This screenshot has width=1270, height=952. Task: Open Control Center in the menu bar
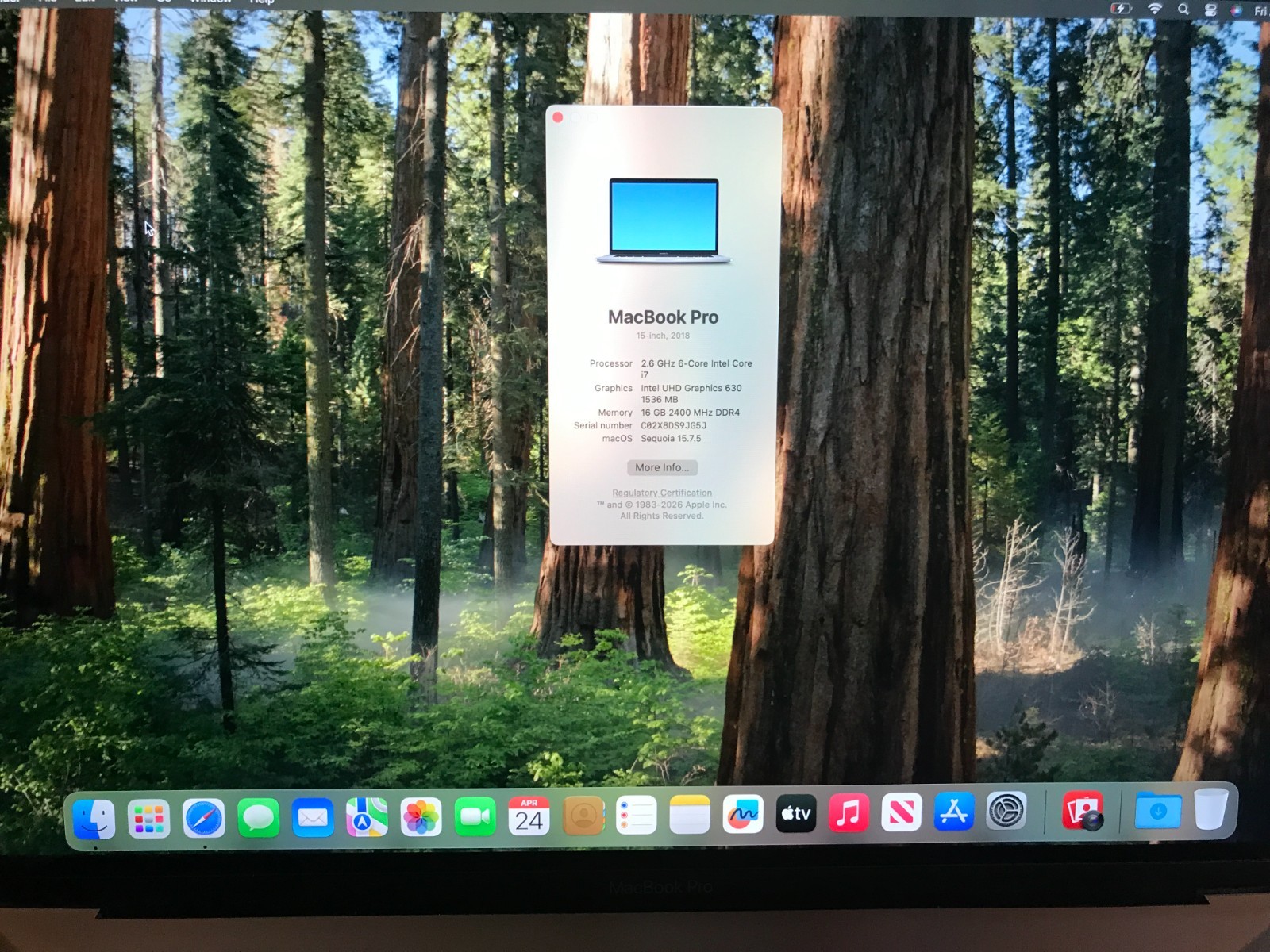tap(1210, 10)
